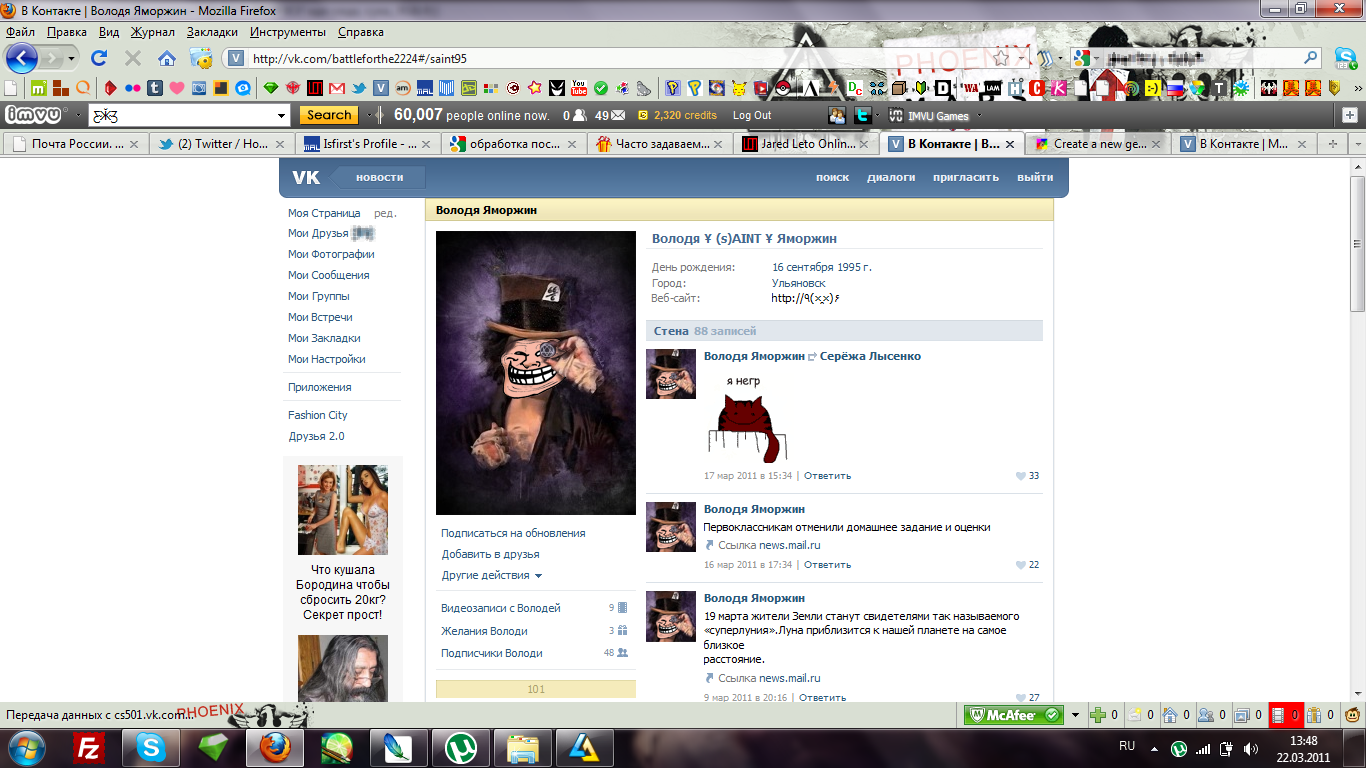Open the Gmail bookmark icon
The height and width of the screenshot is (768, 1366).
337,88
